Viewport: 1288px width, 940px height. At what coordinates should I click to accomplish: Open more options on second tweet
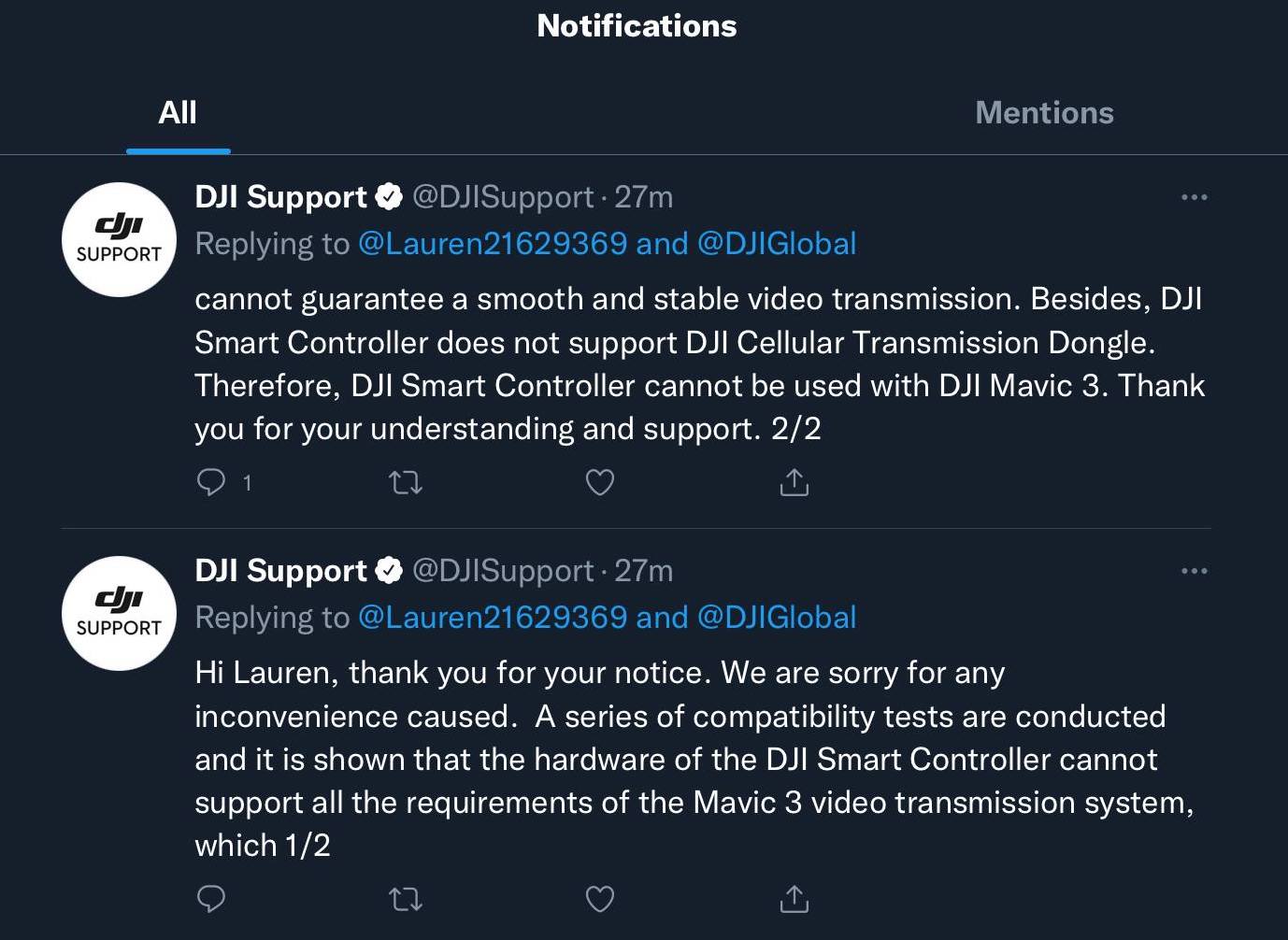[x=1194, y=571]
